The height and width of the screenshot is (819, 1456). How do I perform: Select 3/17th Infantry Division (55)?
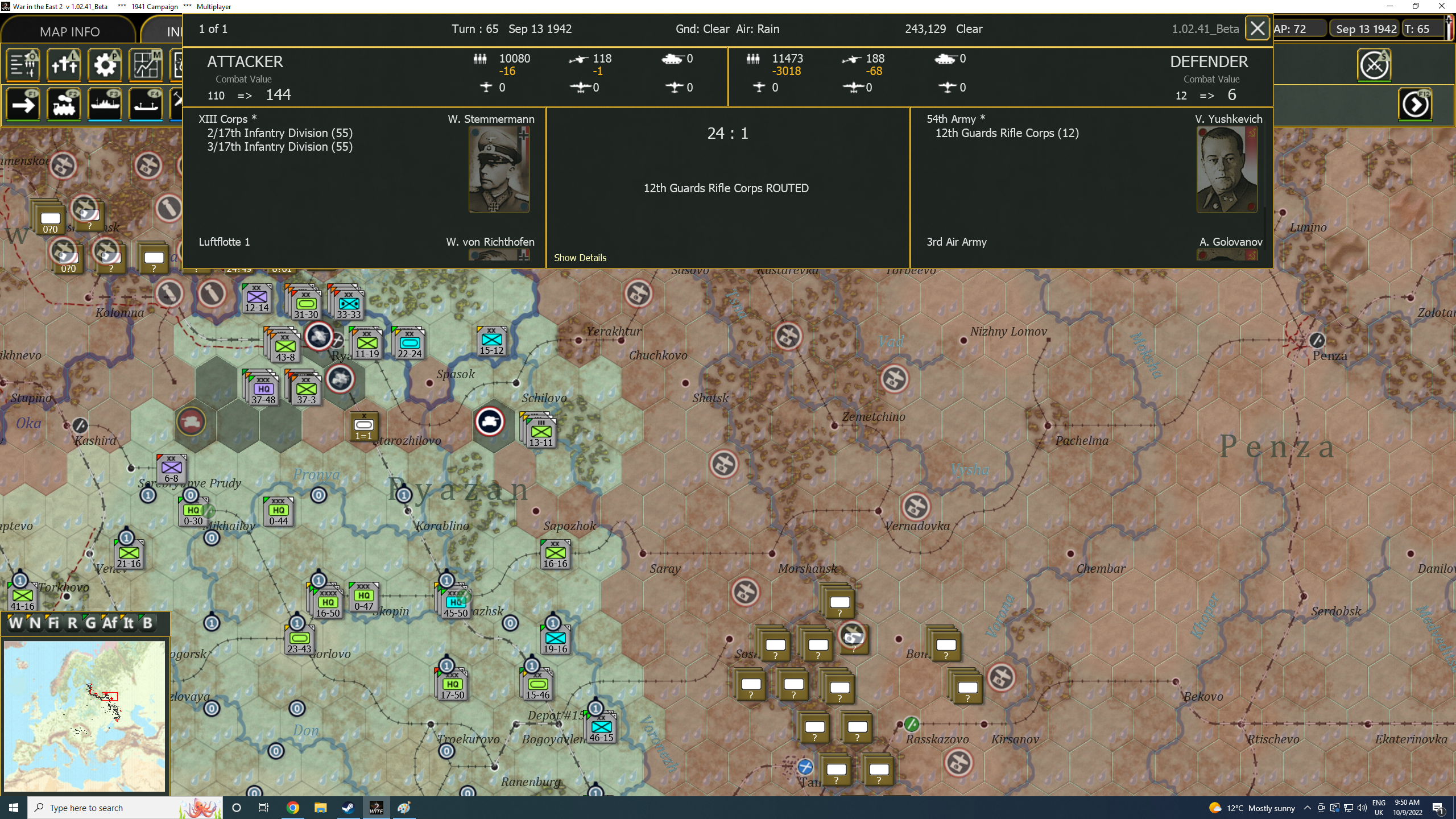point(280,147)
